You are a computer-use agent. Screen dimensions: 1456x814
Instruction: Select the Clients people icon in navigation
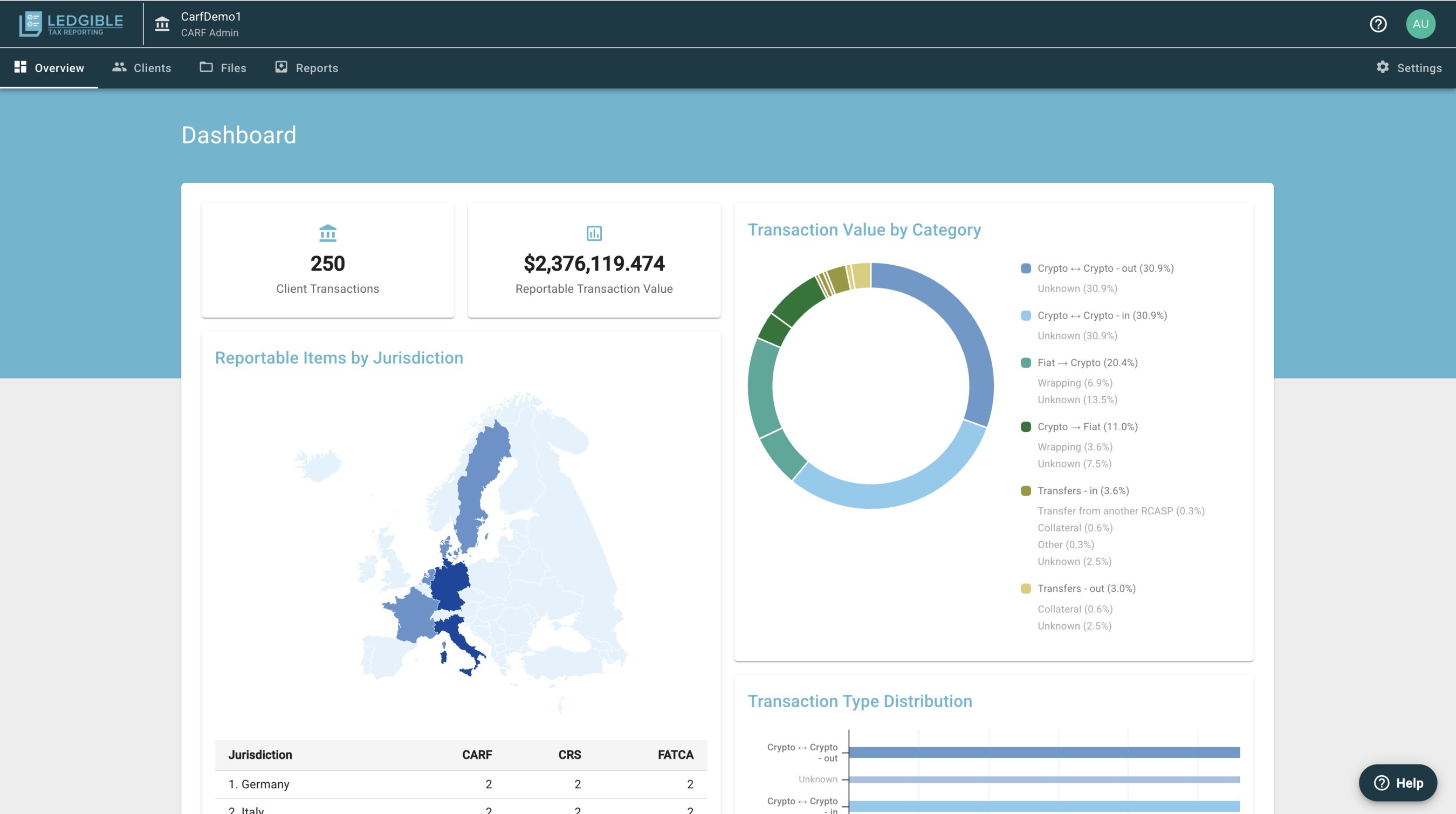click(119, 67)
